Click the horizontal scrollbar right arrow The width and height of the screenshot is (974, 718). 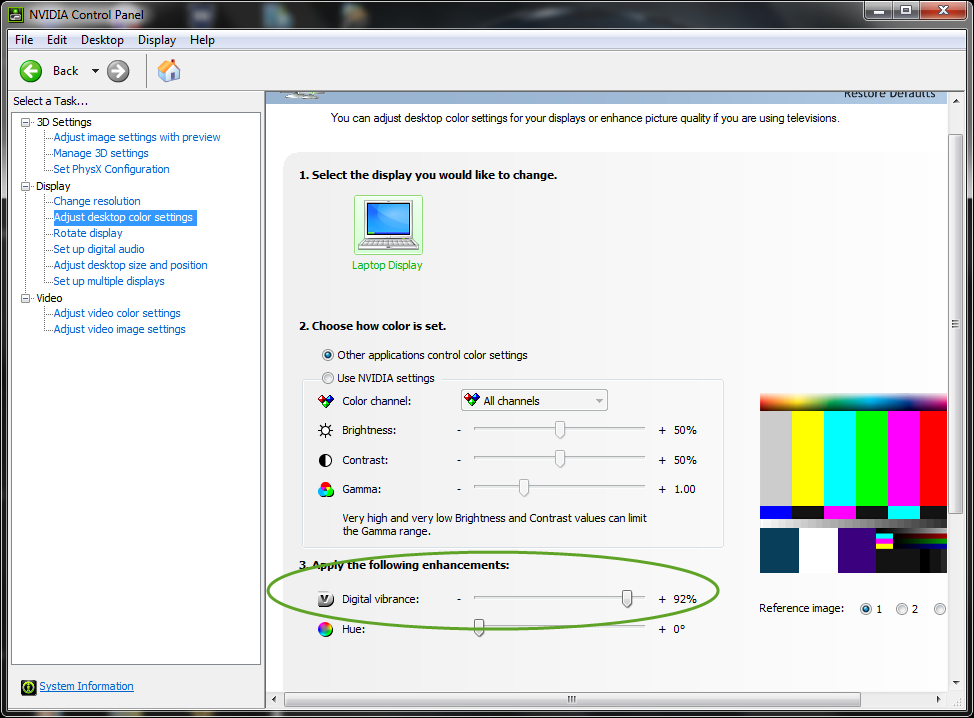point(939,699)
